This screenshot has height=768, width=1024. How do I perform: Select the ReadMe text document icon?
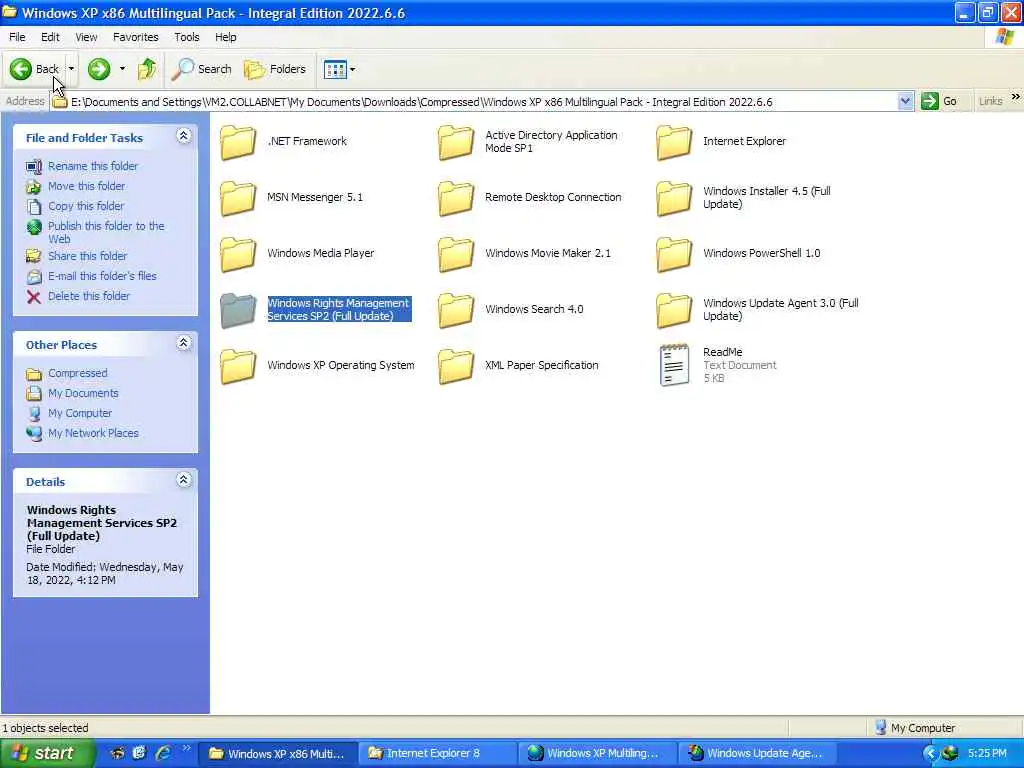pos(674,365)
